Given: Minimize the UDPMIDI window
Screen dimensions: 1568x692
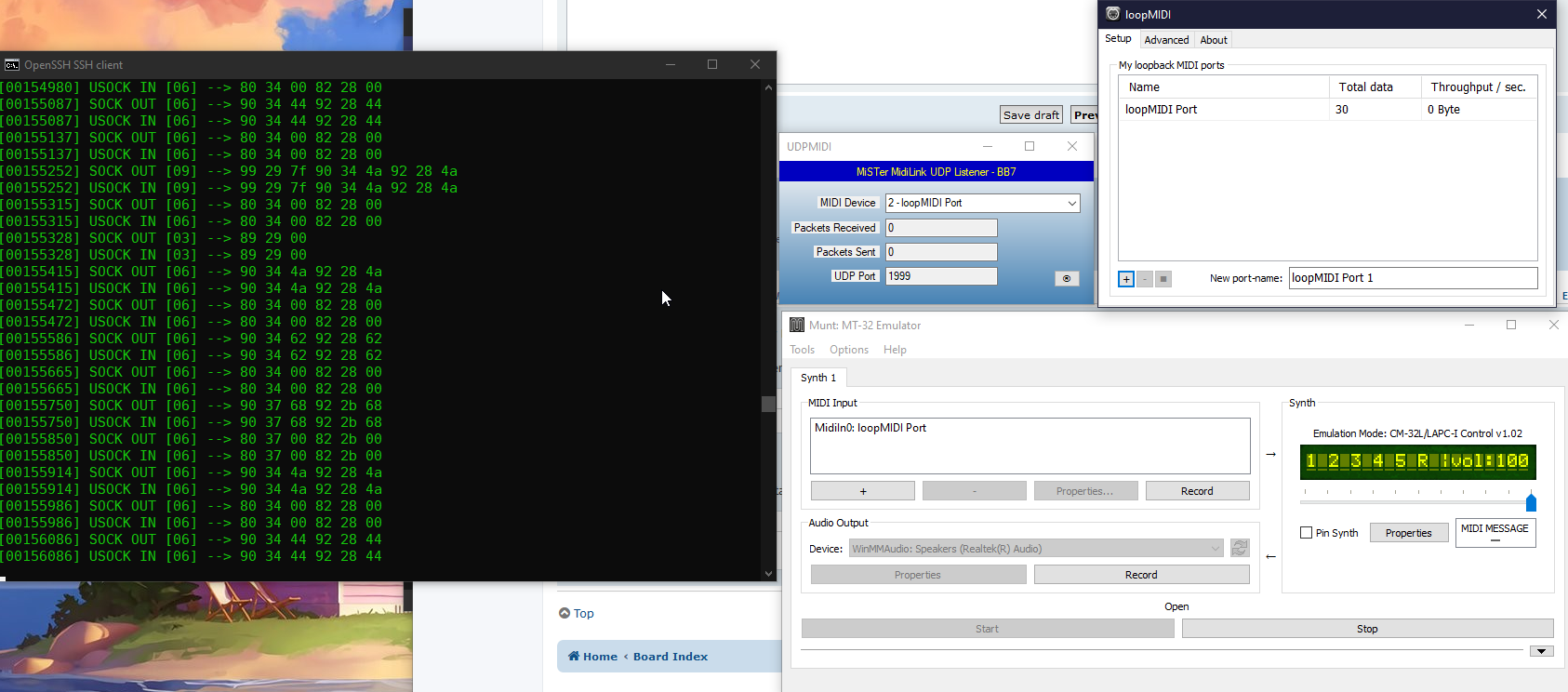Looking at the screenshot, I should (988, 146).
